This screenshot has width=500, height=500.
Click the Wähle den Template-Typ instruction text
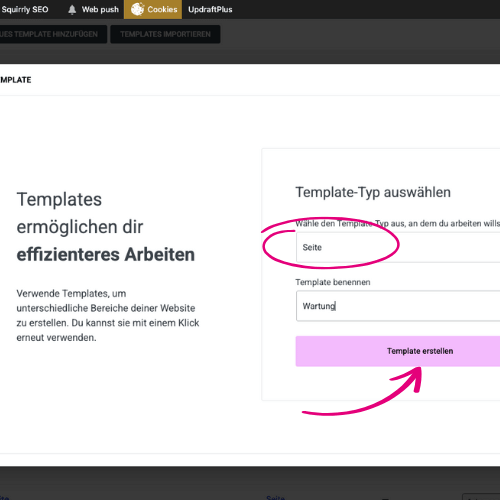[x=398, y=223]
